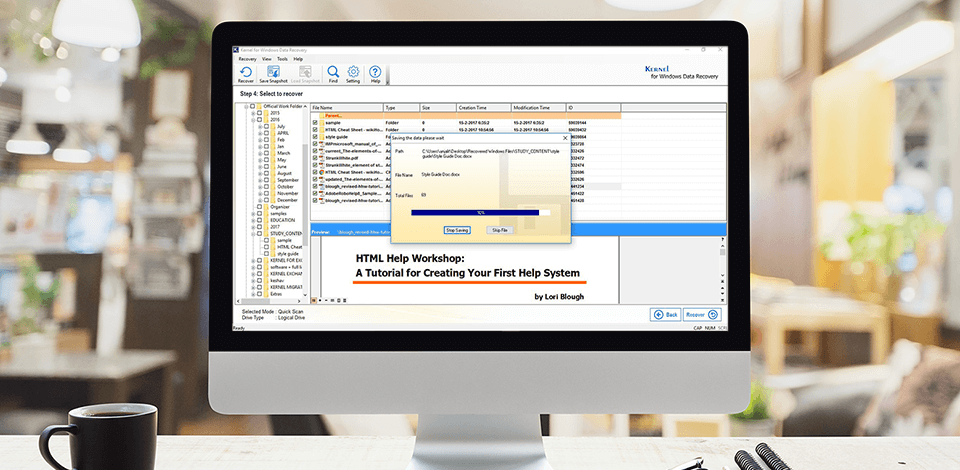Screen dimensions: 960x470
Task: Click the 'Ready' status bar text
Action: [x=239, y=328]
